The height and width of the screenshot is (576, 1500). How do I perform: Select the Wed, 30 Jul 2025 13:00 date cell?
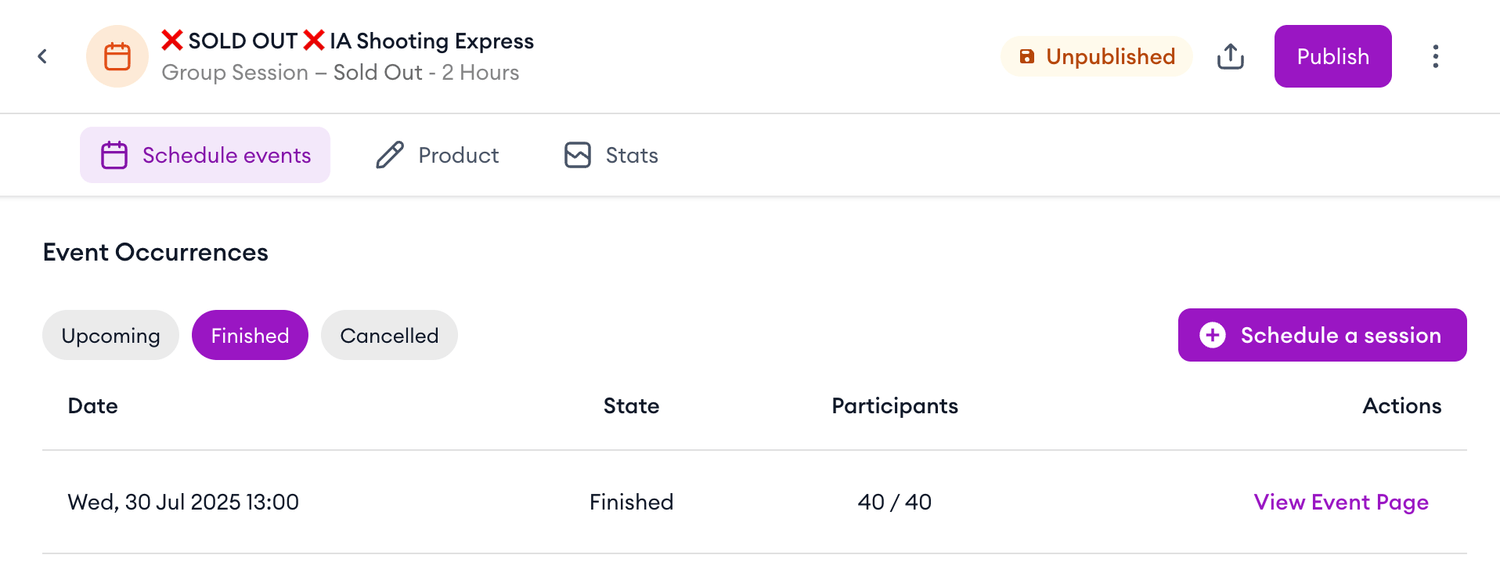(x=183, y=502)
